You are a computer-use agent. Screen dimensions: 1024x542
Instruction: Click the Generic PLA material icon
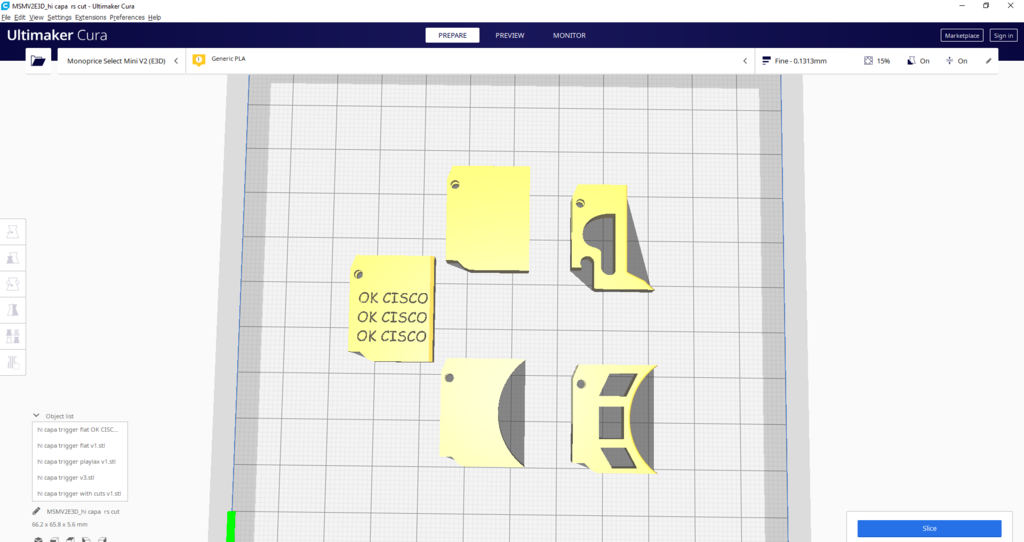(x=198, y=60)
